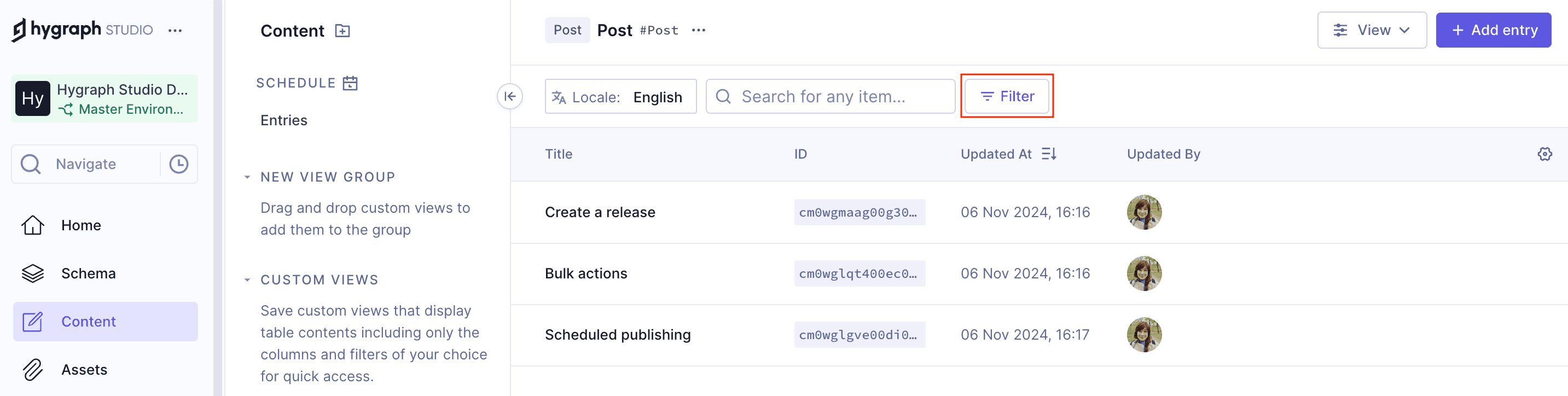Open the recent history clock icon
The image size is (1568, 396).
pos(178,164)
